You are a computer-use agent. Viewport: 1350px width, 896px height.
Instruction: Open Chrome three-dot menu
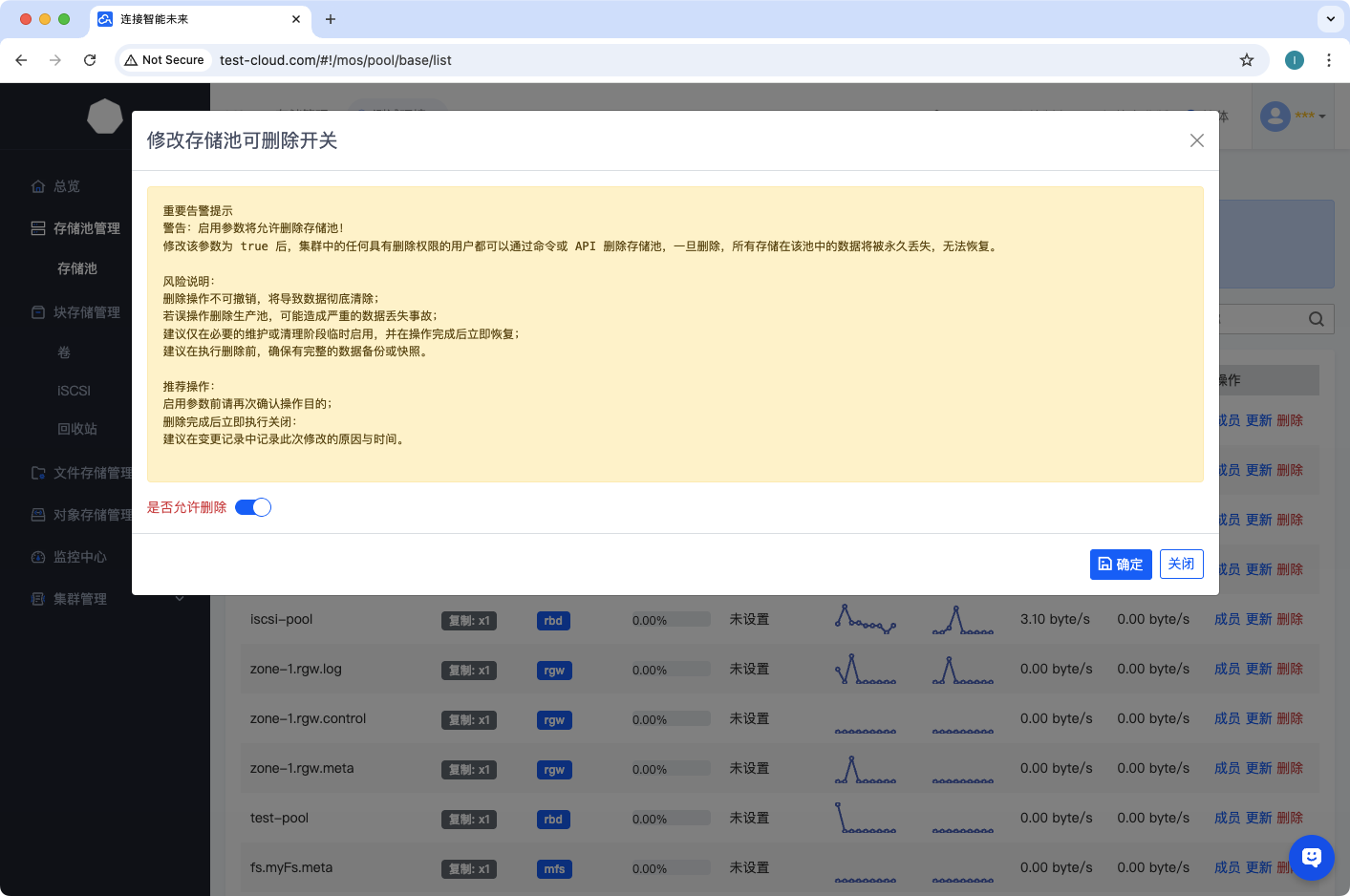tap(1328, 60)
